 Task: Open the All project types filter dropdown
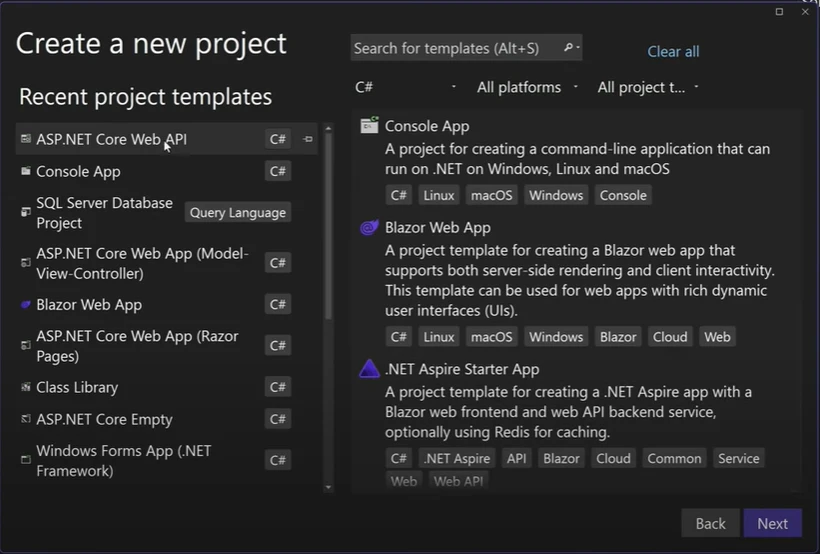point(648,87)
